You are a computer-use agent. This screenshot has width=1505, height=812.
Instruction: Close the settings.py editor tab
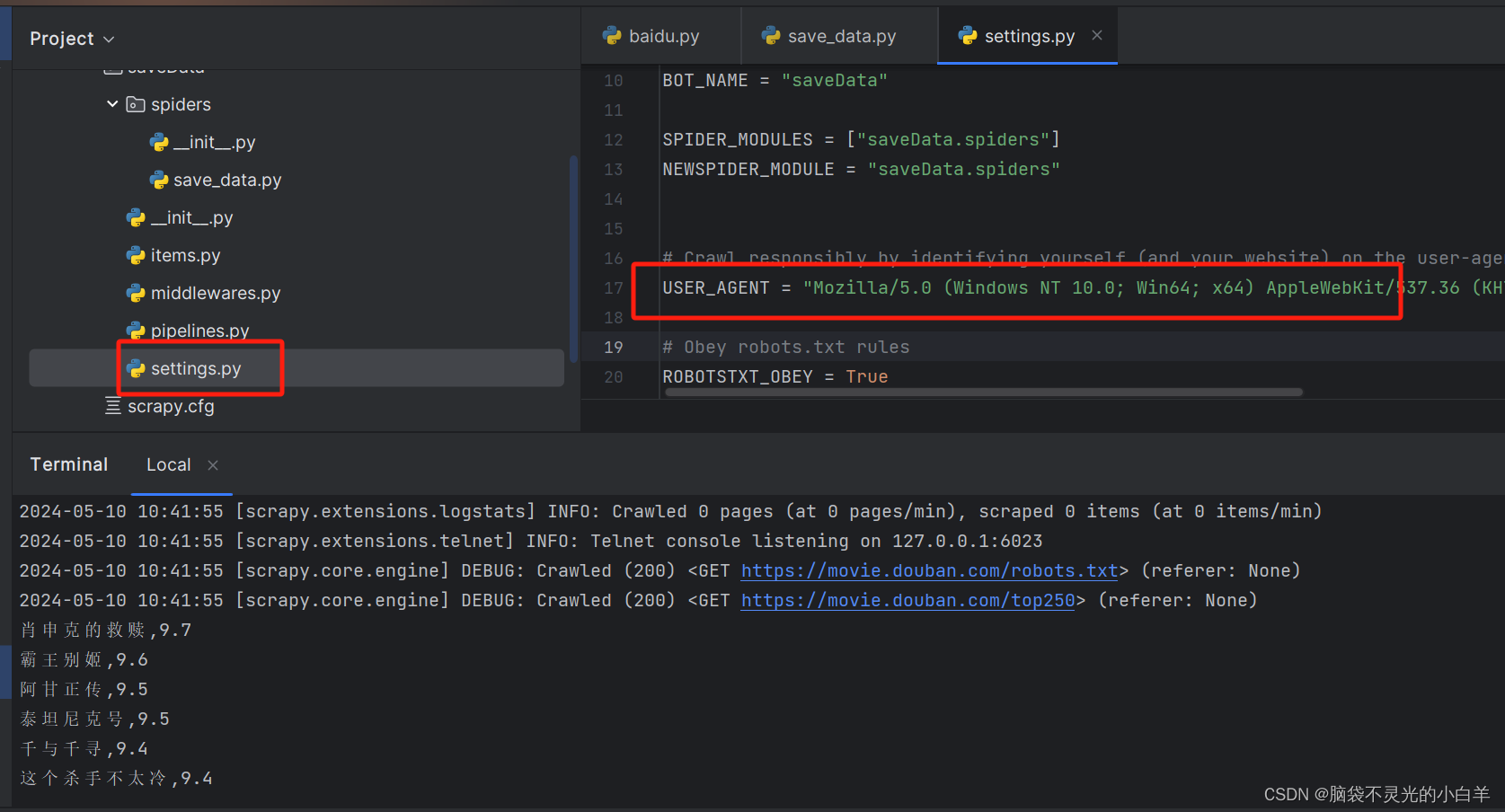1097,35
